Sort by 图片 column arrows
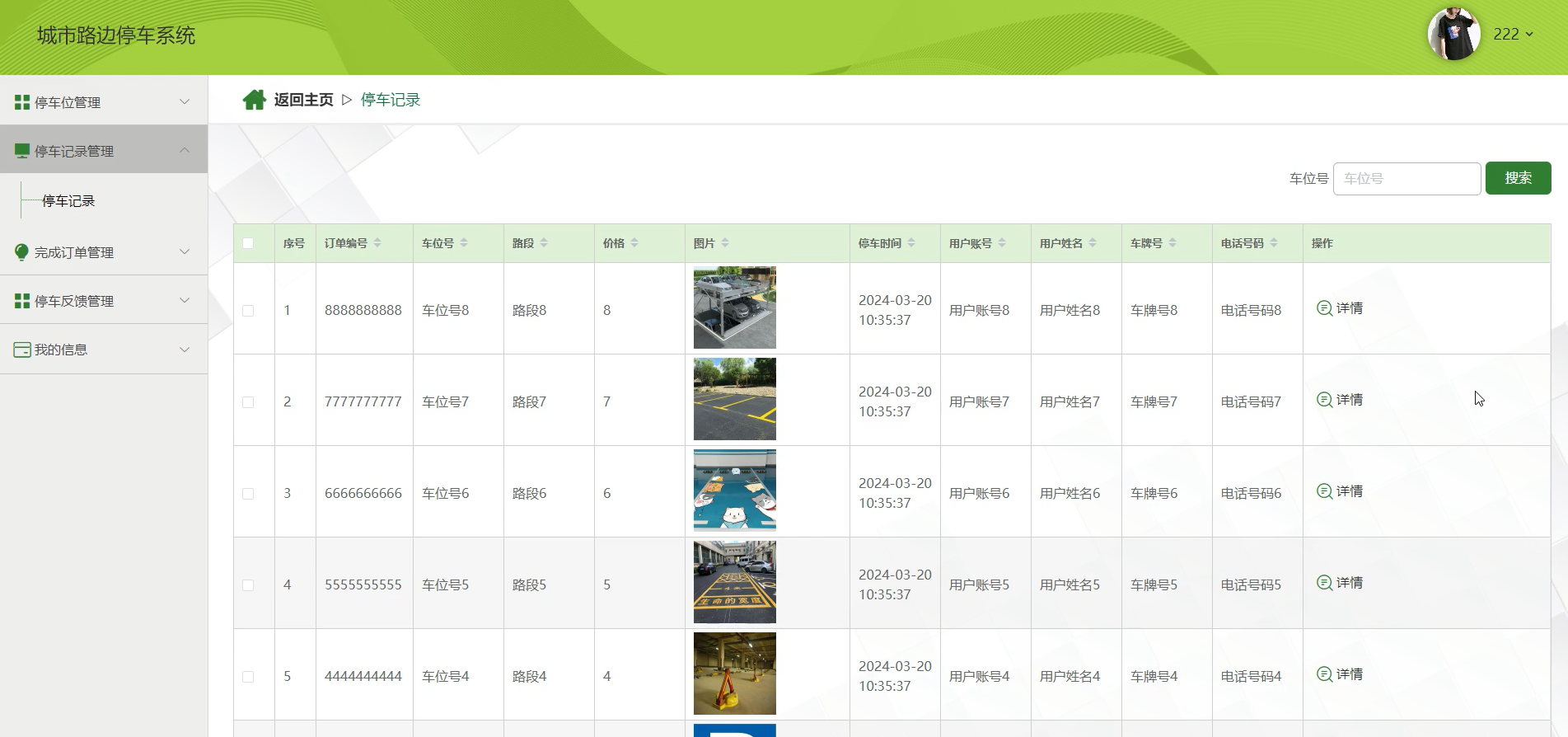1568x737 pixels. pyautogui.click(x=725, y=243)
